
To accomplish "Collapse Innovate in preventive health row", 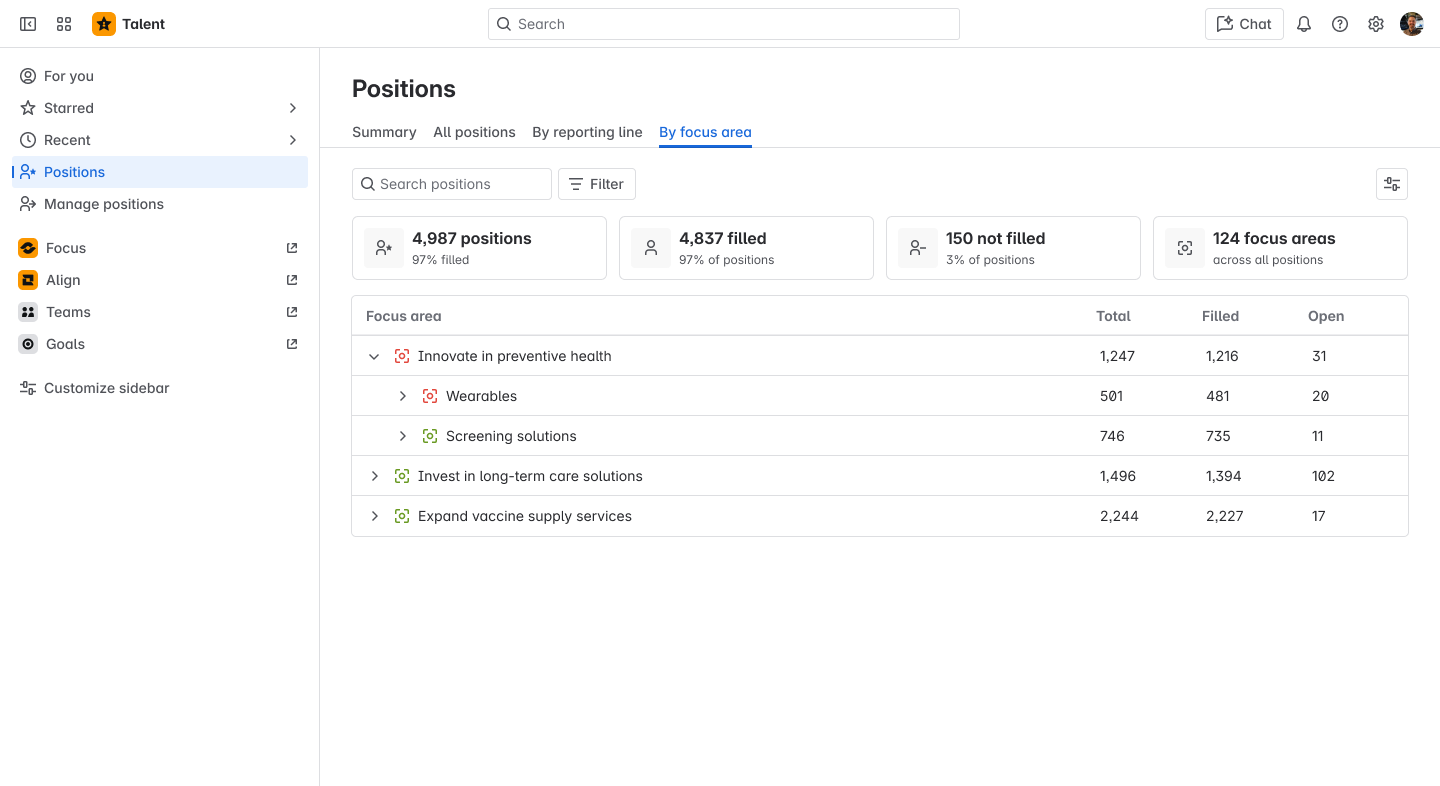I will click(x=375, y=356).
